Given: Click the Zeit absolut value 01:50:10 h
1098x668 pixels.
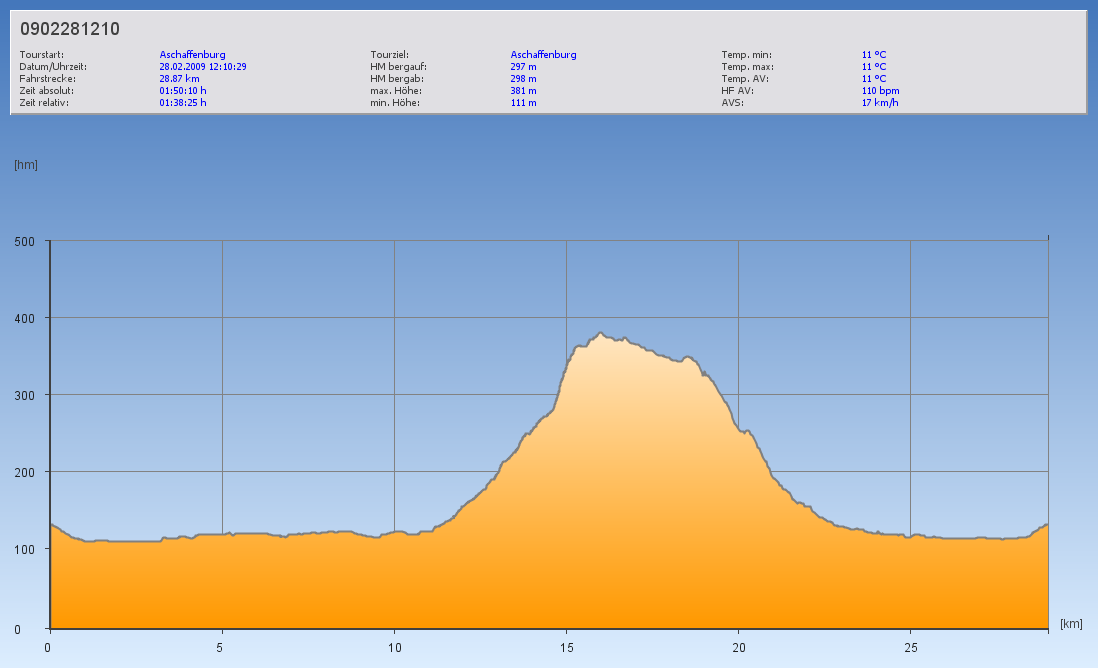Looking at the screenshot, I should [x=183, y=90].
